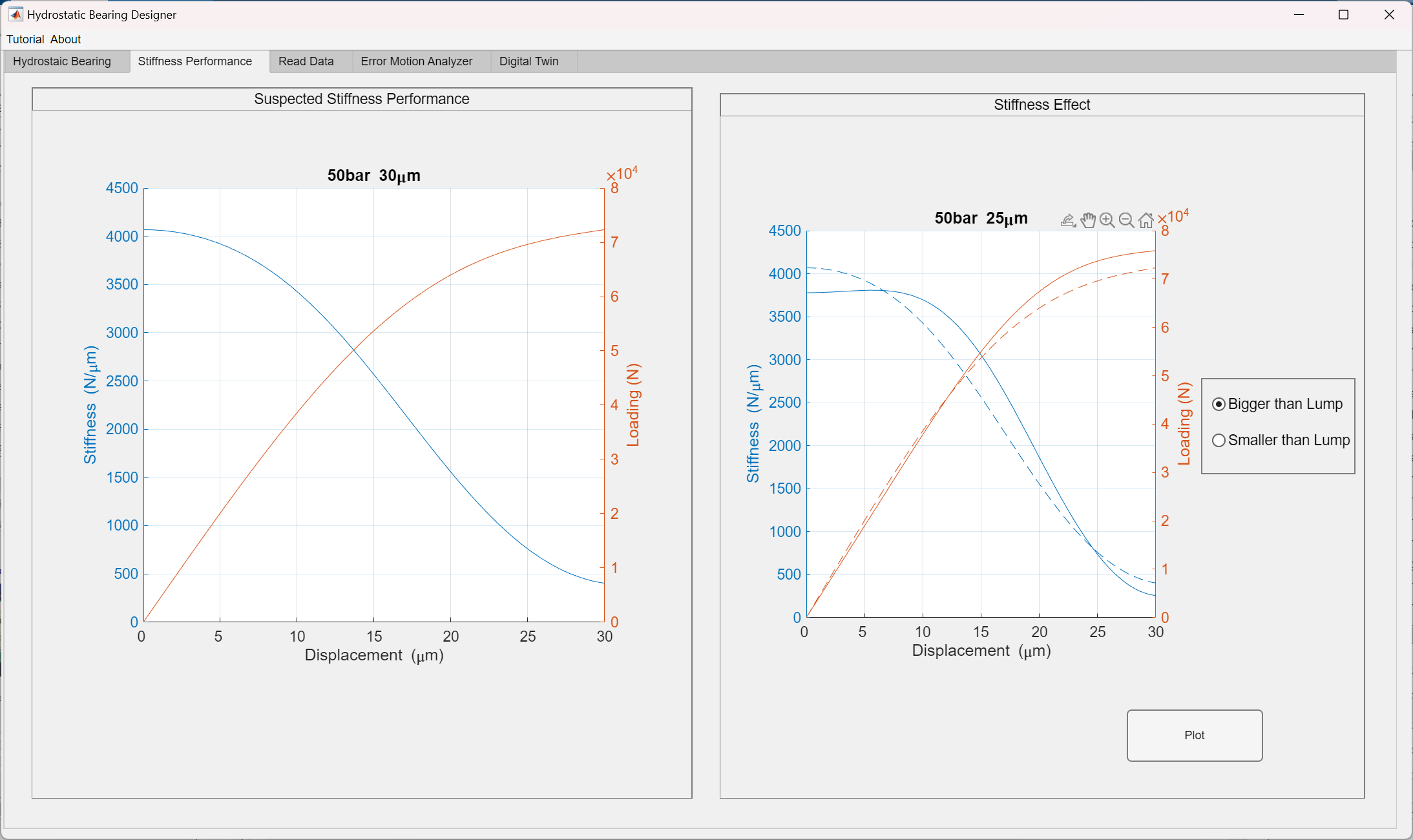Switch to the Stiffness Performance tab
Viewport: 1413px width, 840px height.
(x=194, y=61)
